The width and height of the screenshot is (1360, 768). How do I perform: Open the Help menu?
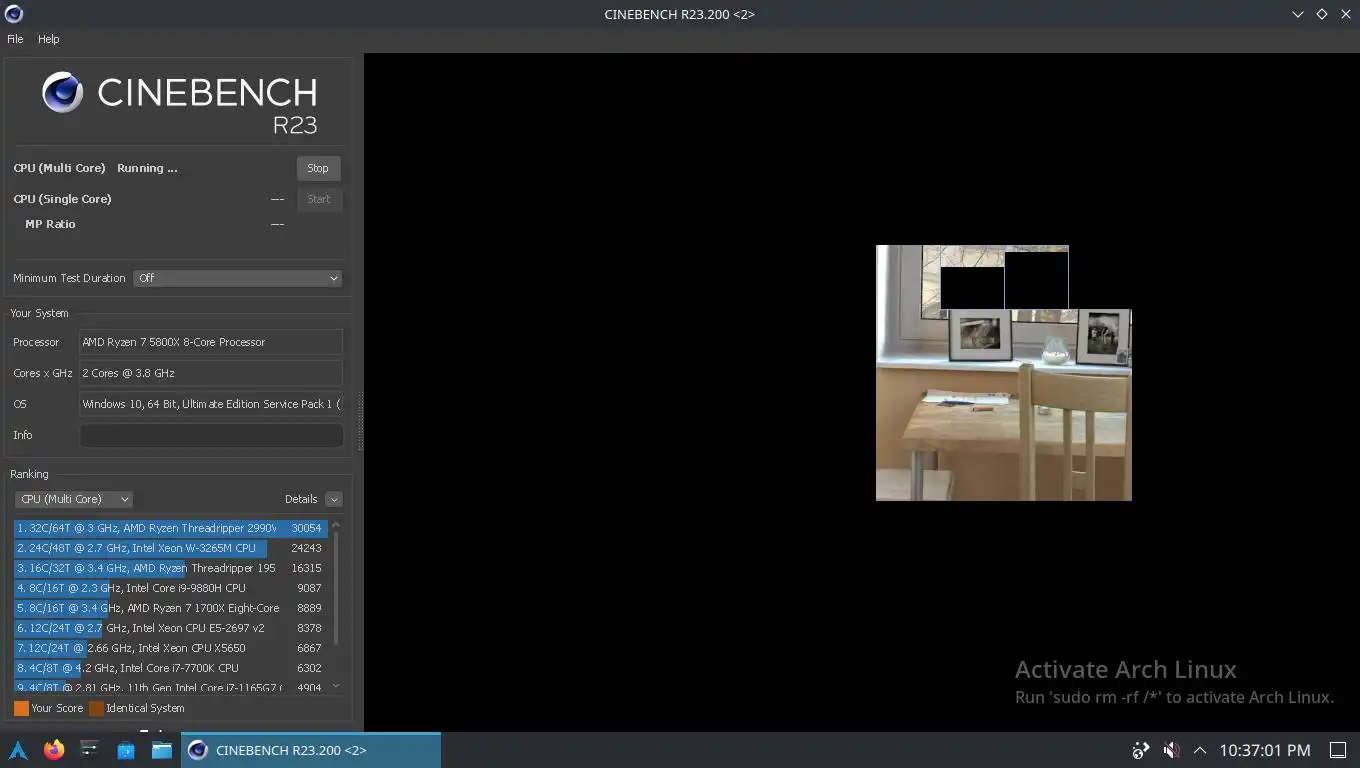[x=49, y=39]
